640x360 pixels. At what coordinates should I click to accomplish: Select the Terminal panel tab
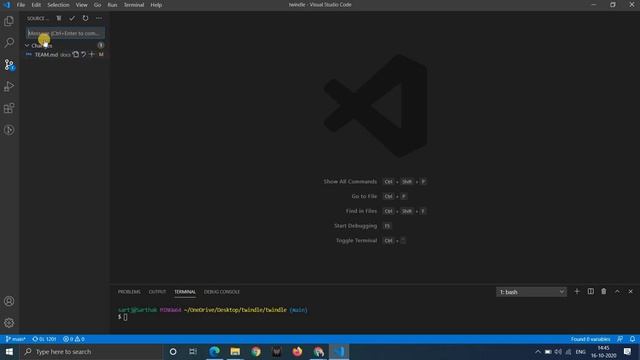185,292
